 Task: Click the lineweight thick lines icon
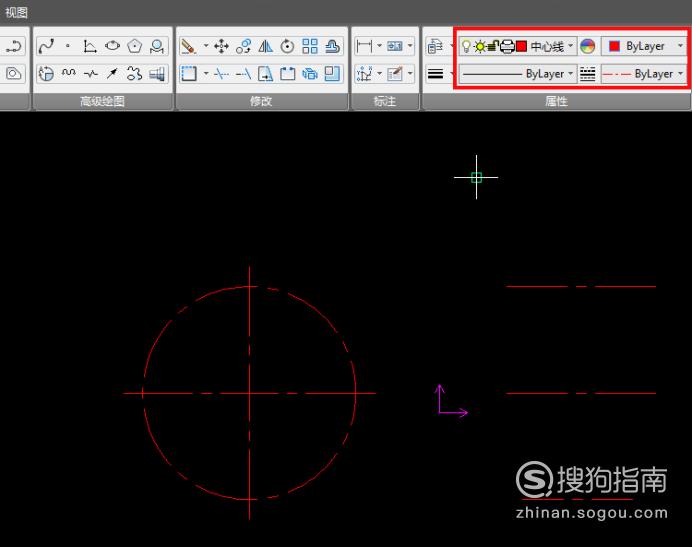pos(436,73)
